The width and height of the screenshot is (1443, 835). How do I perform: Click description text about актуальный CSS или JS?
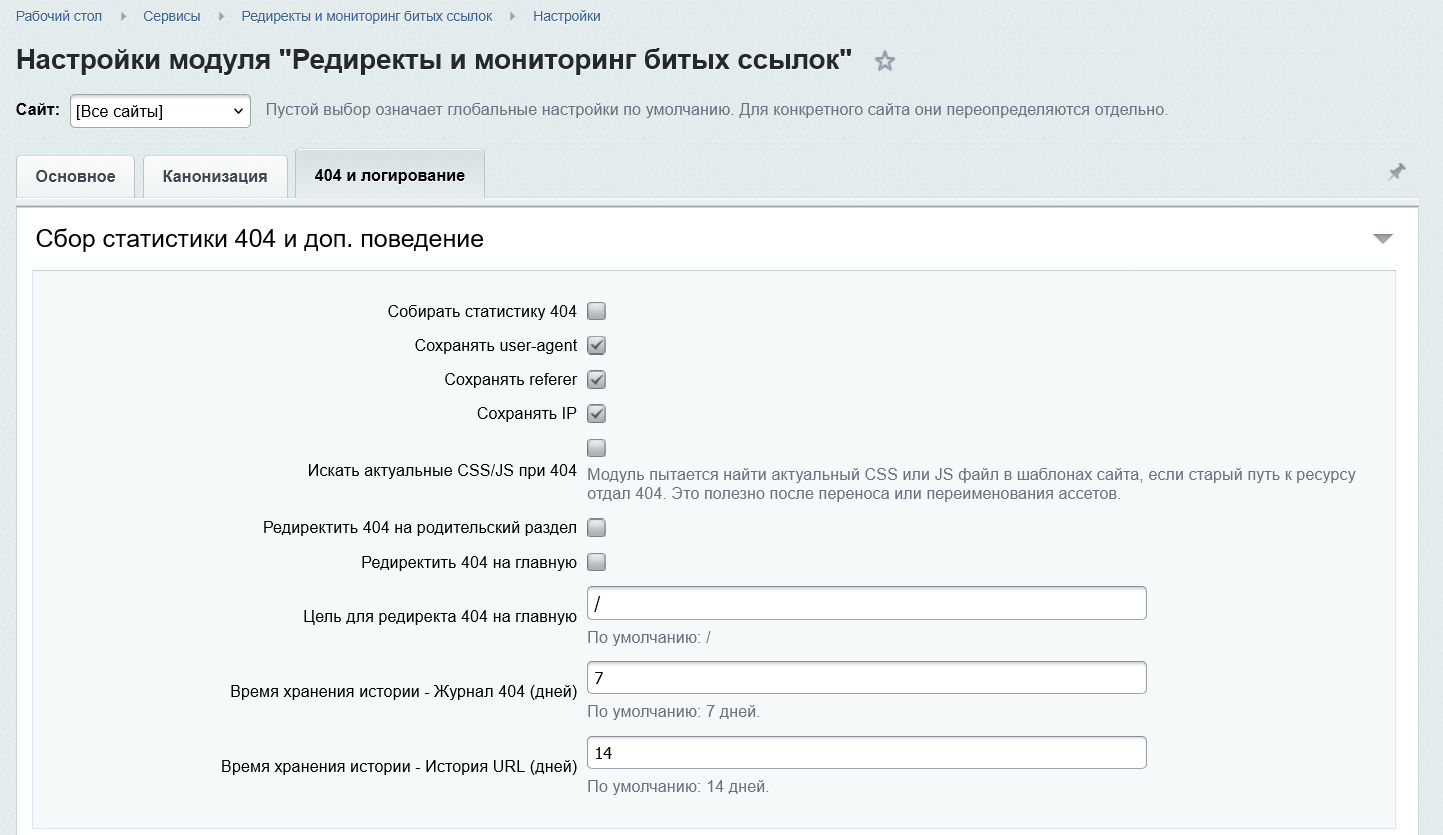point(971,484)
